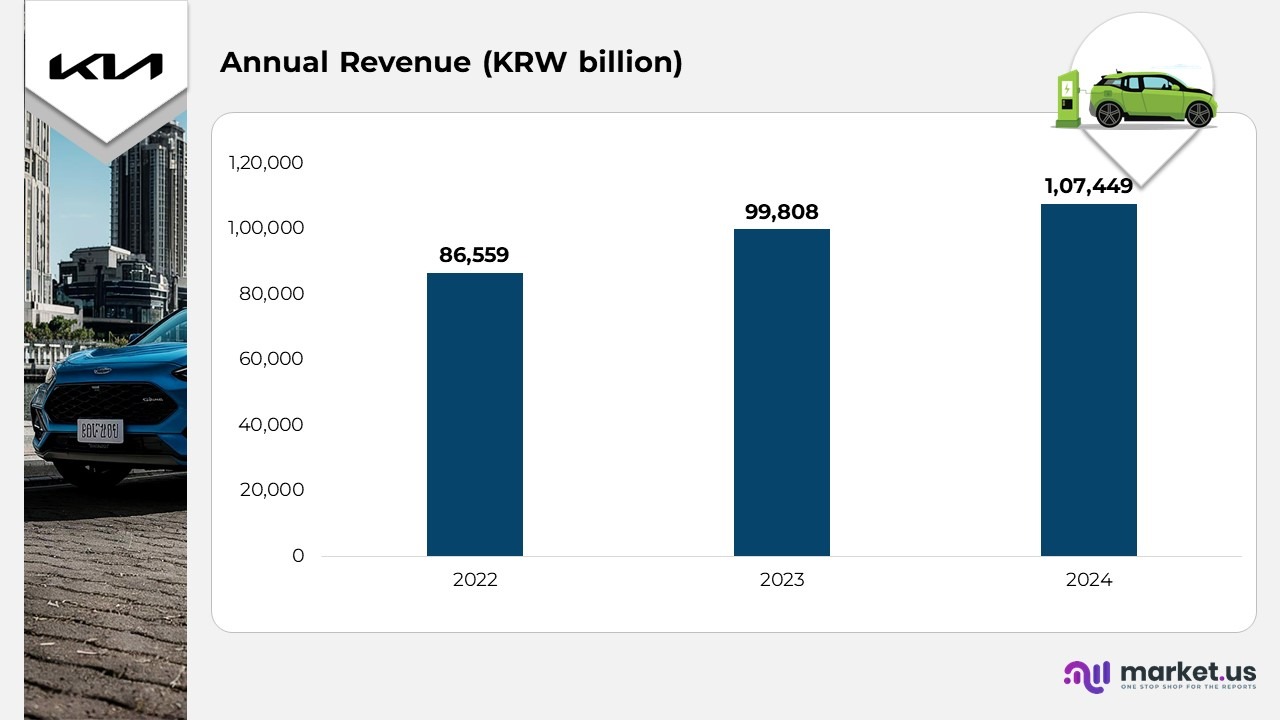This screenshot has height=720, width=1280.
Task: Select the 2022 revenue bar
Action: pyautogui.click(x=475, y=415)
